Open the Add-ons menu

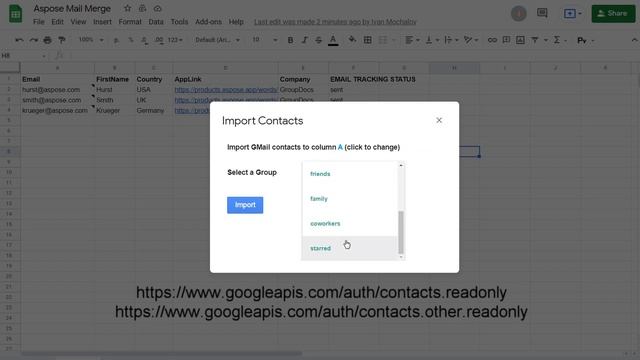click(x=208, y=22)
